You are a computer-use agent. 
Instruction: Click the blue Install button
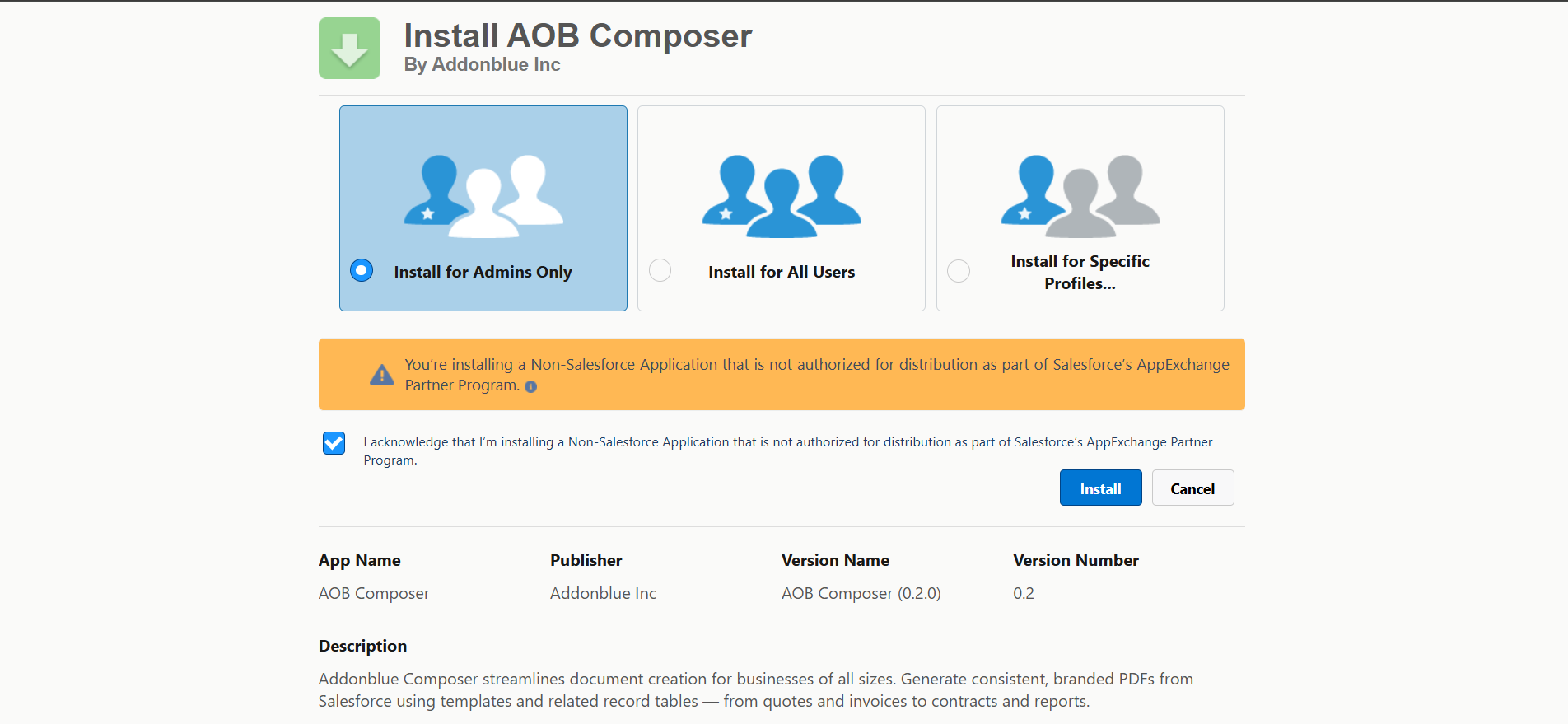[1100, 488]
